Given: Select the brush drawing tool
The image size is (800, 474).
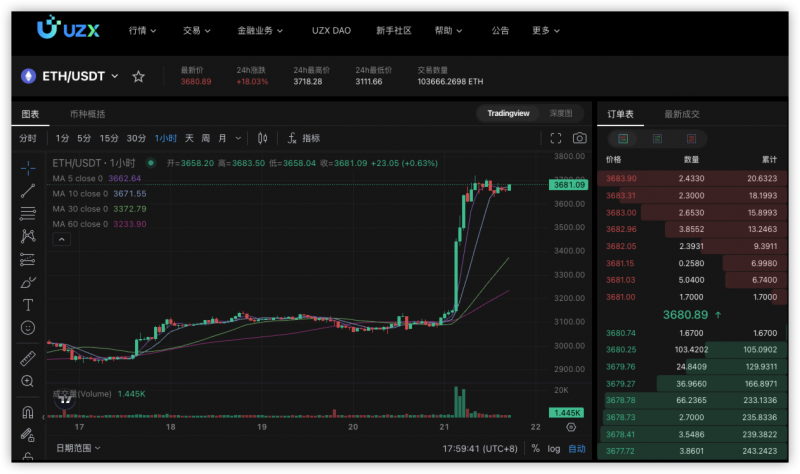Looking at the screenshot, I should pos(28,282).
